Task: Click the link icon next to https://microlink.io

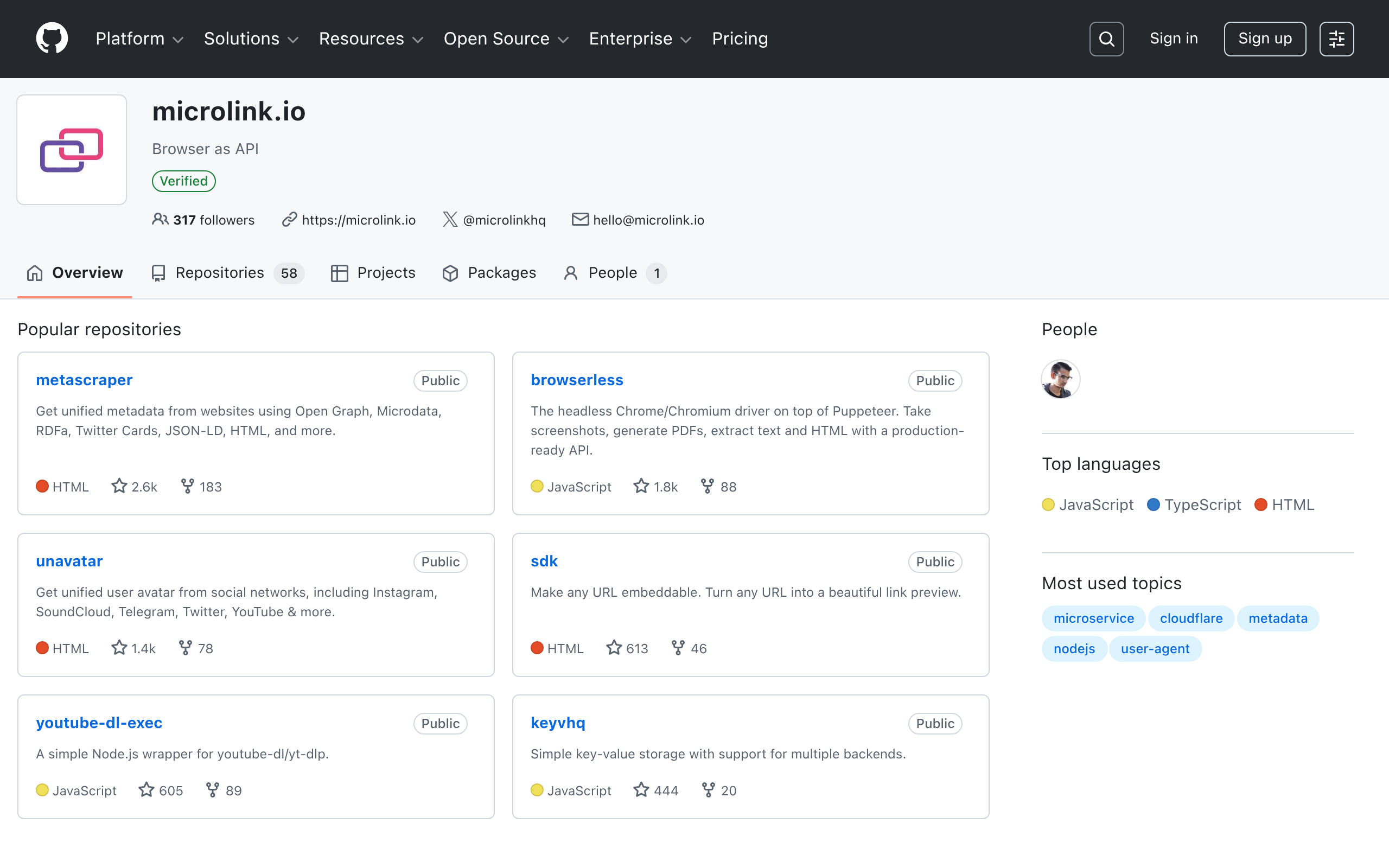Action: point(289,219)
